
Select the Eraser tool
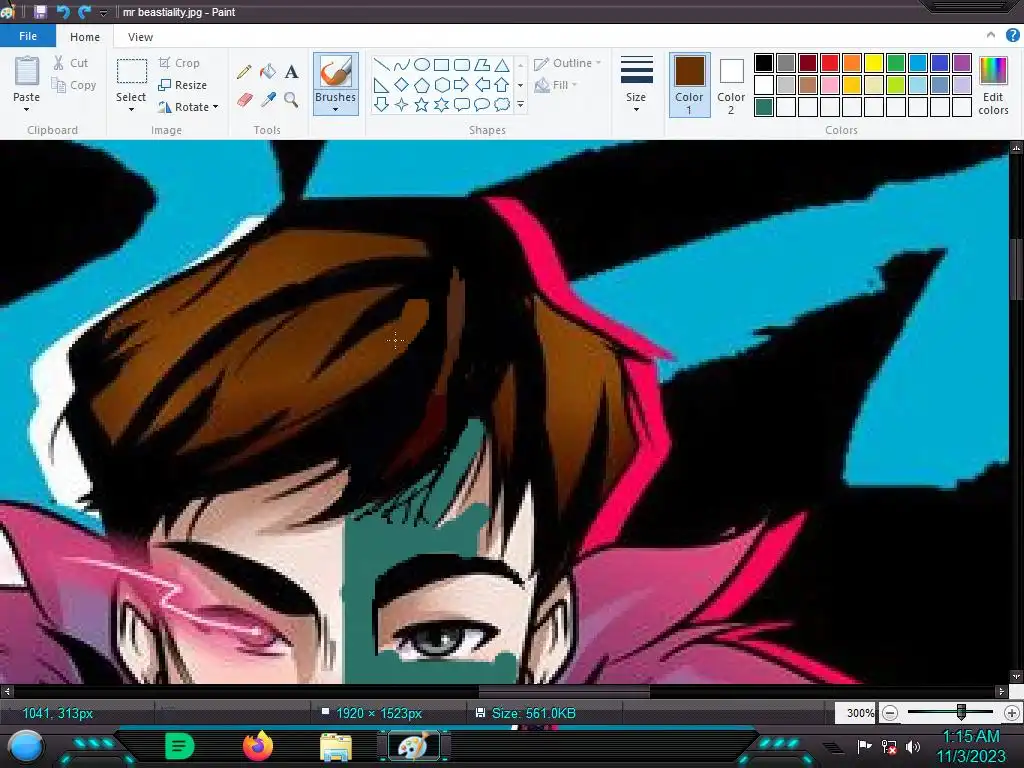tap(244, 100)
